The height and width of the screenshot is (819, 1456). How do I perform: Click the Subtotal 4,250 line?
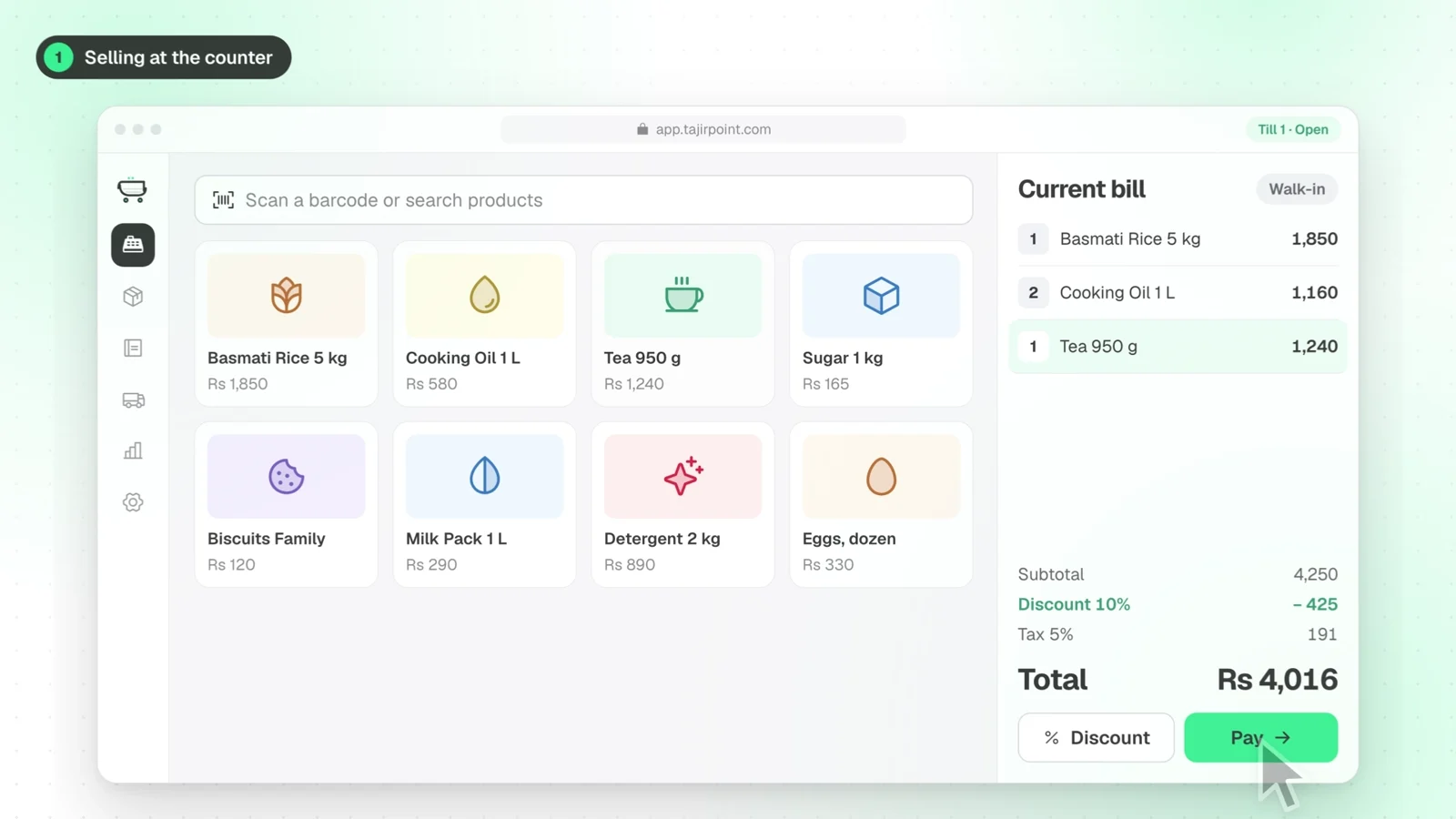click(1178, 574)
